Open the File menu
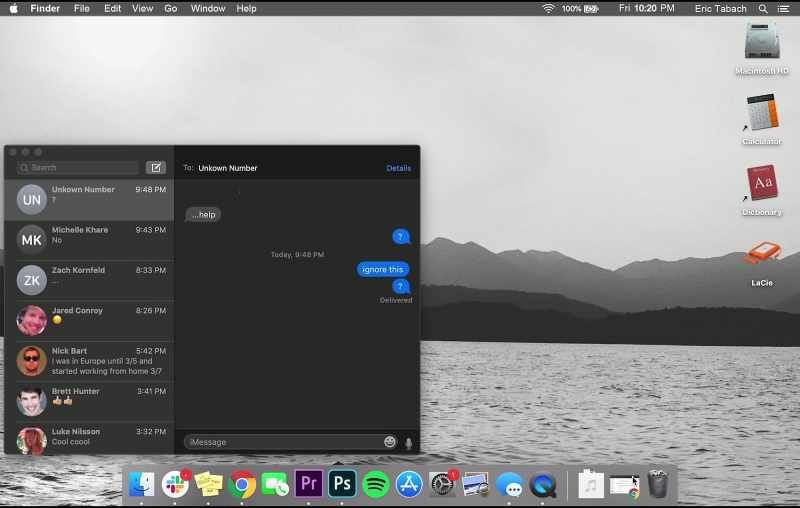The height and width of the screenshot is (508, 800). point(82,9)
